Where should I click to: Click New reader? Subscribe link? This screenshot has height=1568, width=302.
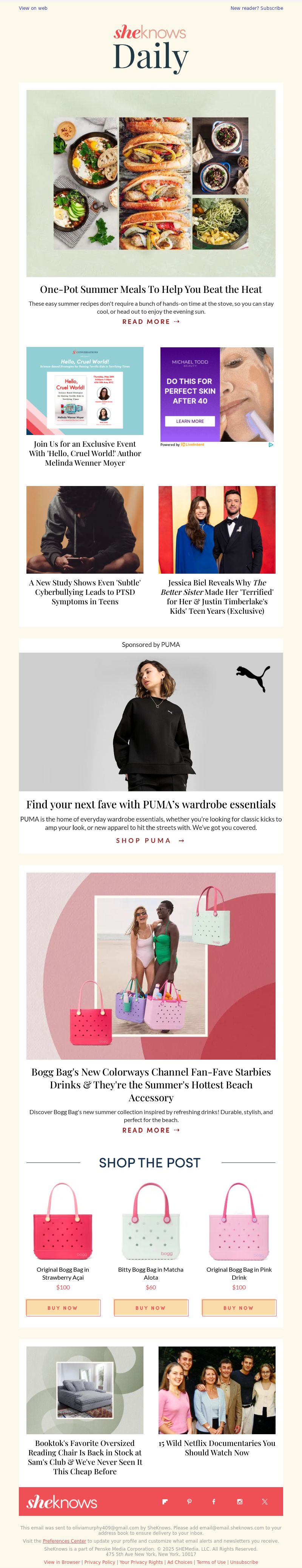pyautogui.click(x=256, y=9)
